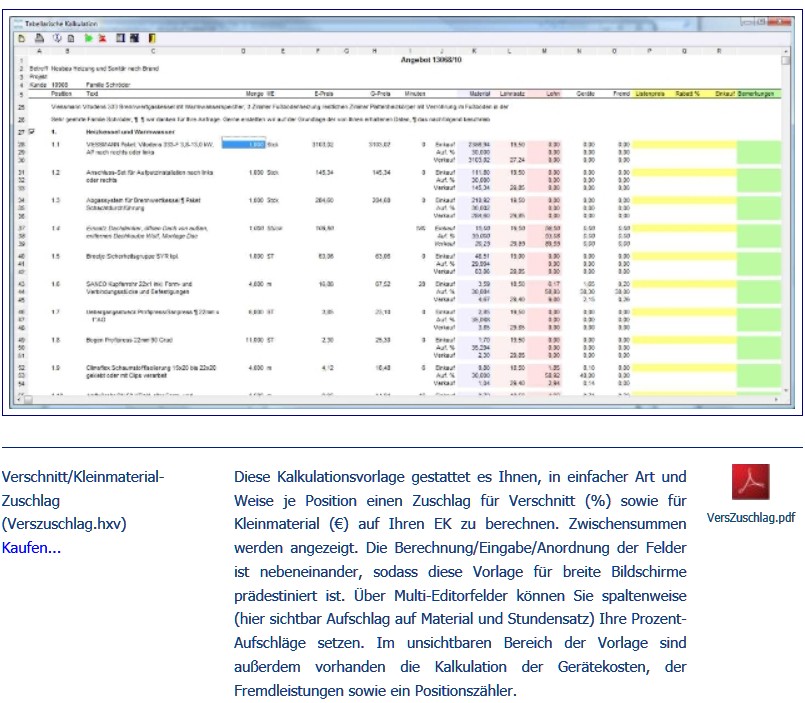
Task: Click the Kaufen... link
Action: 31,550
